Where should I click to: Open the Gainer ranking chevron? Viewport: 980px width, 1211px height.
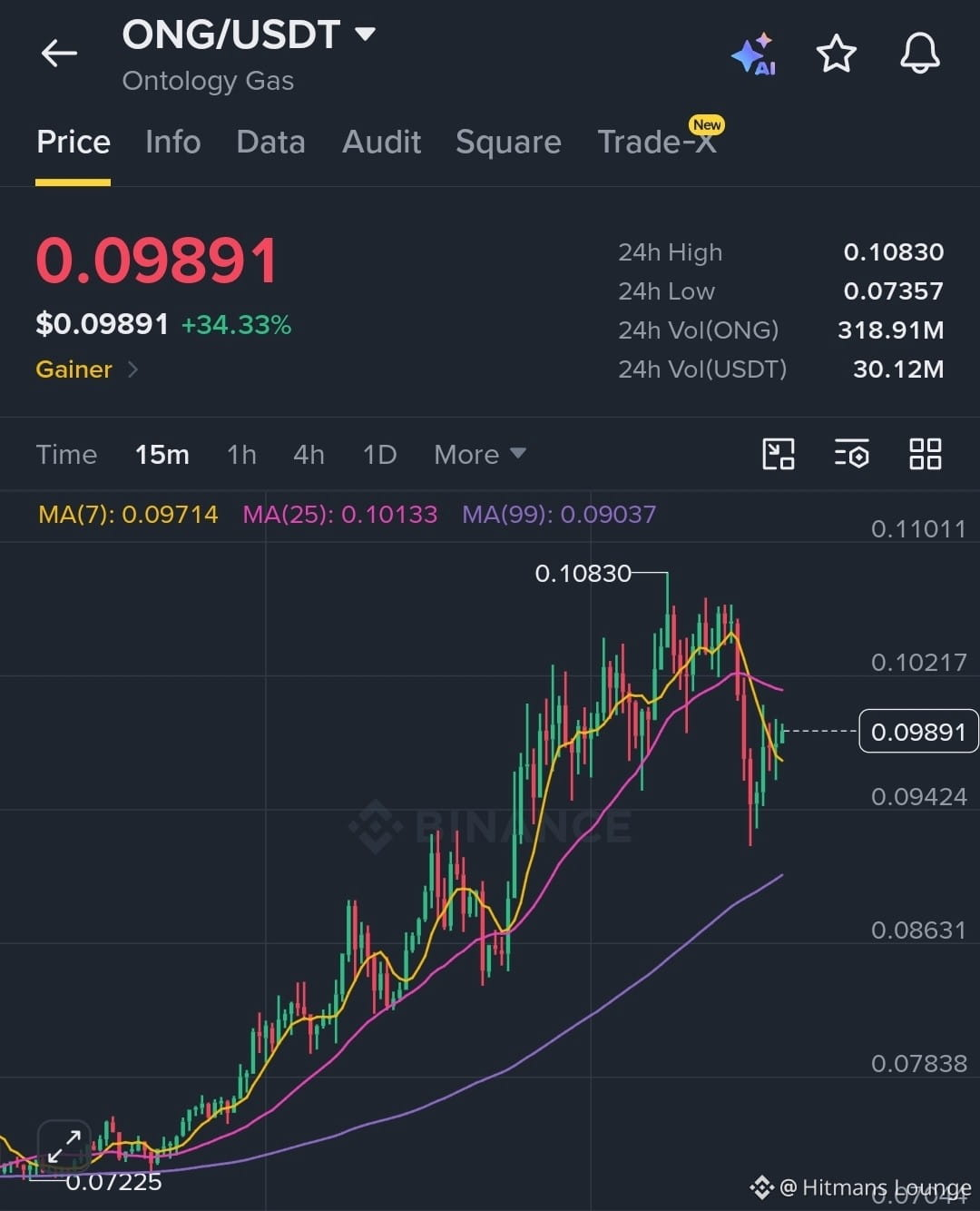pyautogui.click(x=133, y=369)
